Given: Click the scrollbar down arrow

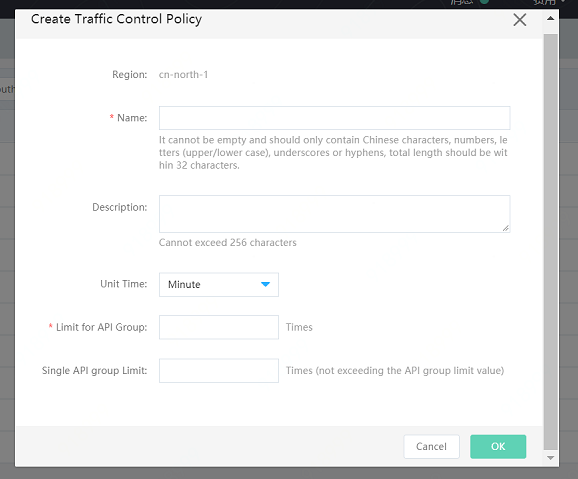Looking at the screenshot, I should [550, 458].
